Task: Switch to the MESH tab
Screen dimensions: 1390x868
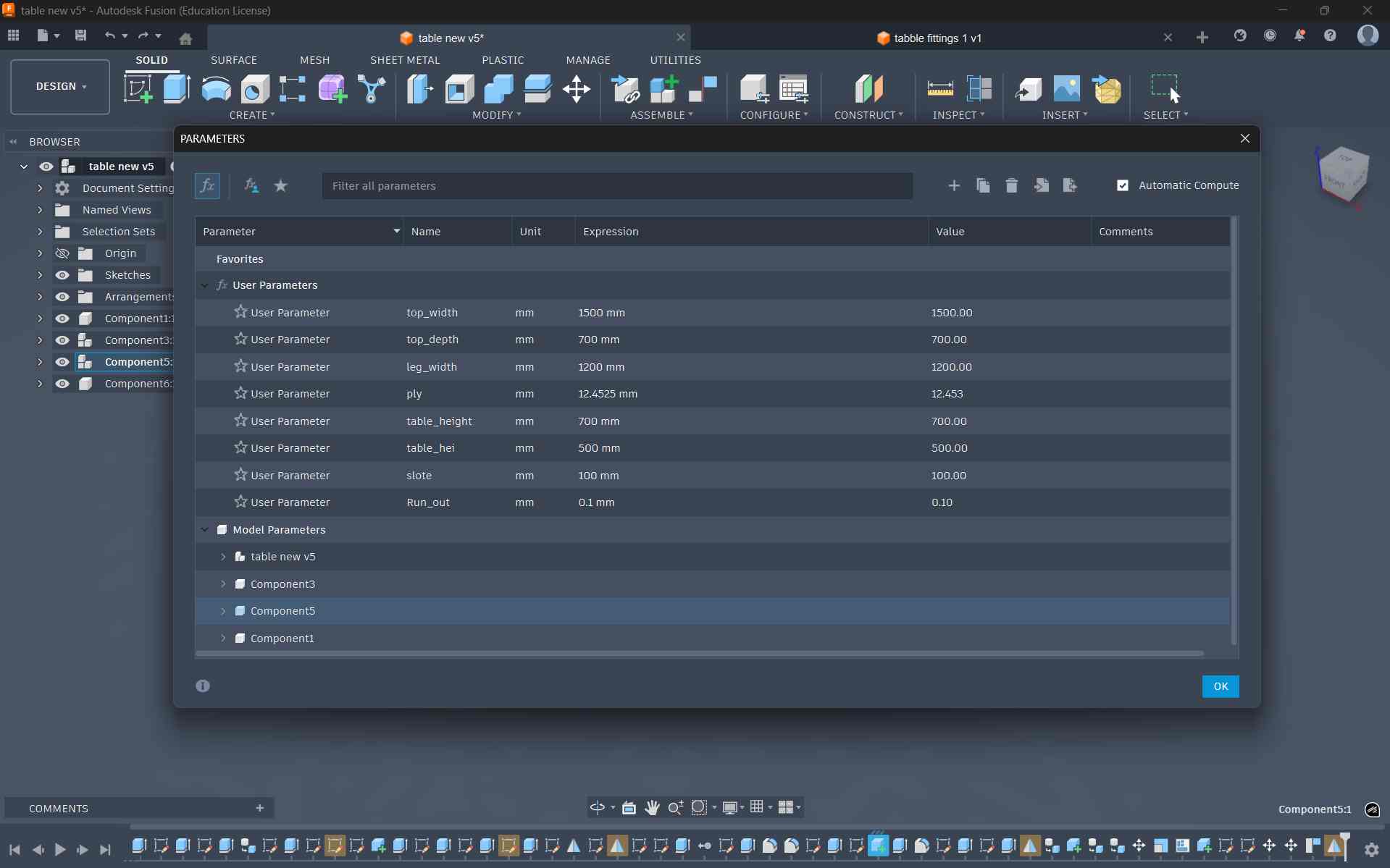Action: (x=315, y=60)
